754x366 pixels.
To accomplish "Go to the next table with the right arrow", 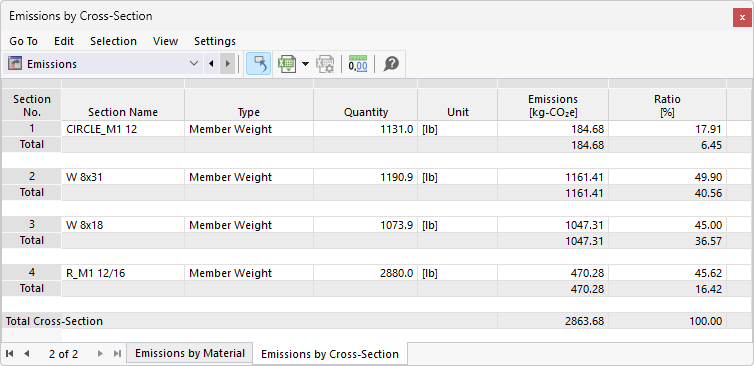I will click(x=227, y=64).
